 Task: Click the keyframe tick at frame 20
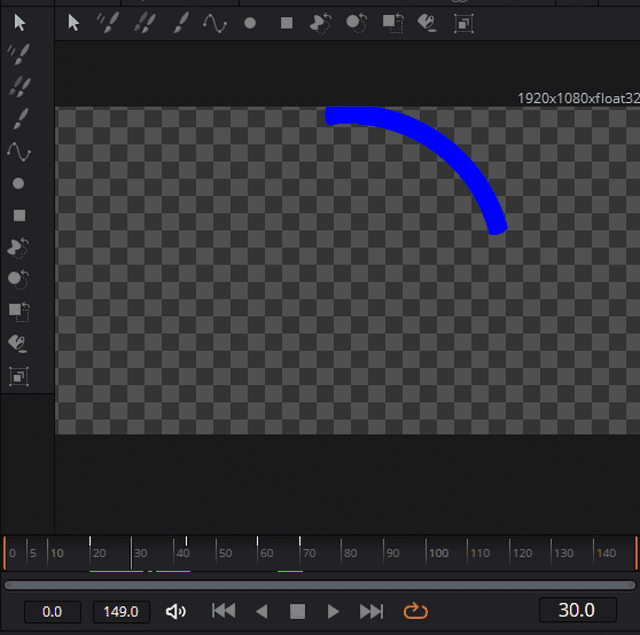pos(90,541)
